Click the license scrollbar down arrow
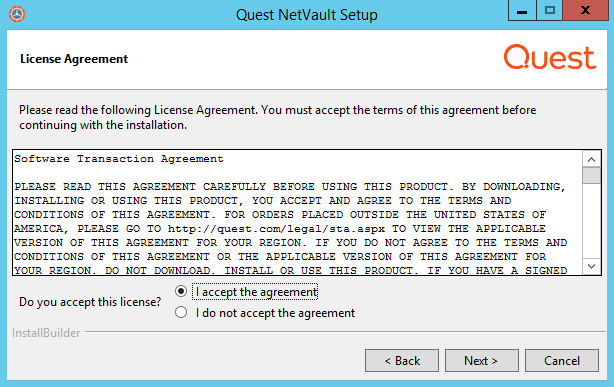 591,266
